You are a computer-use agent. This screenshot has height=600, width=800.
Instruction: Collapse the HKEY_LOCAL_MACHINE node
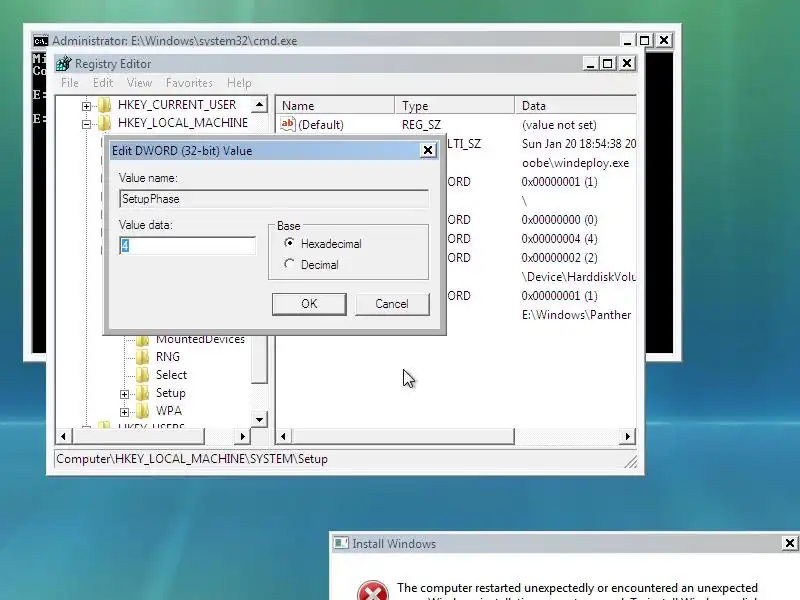pyautogui.click(x=86, y=124)
